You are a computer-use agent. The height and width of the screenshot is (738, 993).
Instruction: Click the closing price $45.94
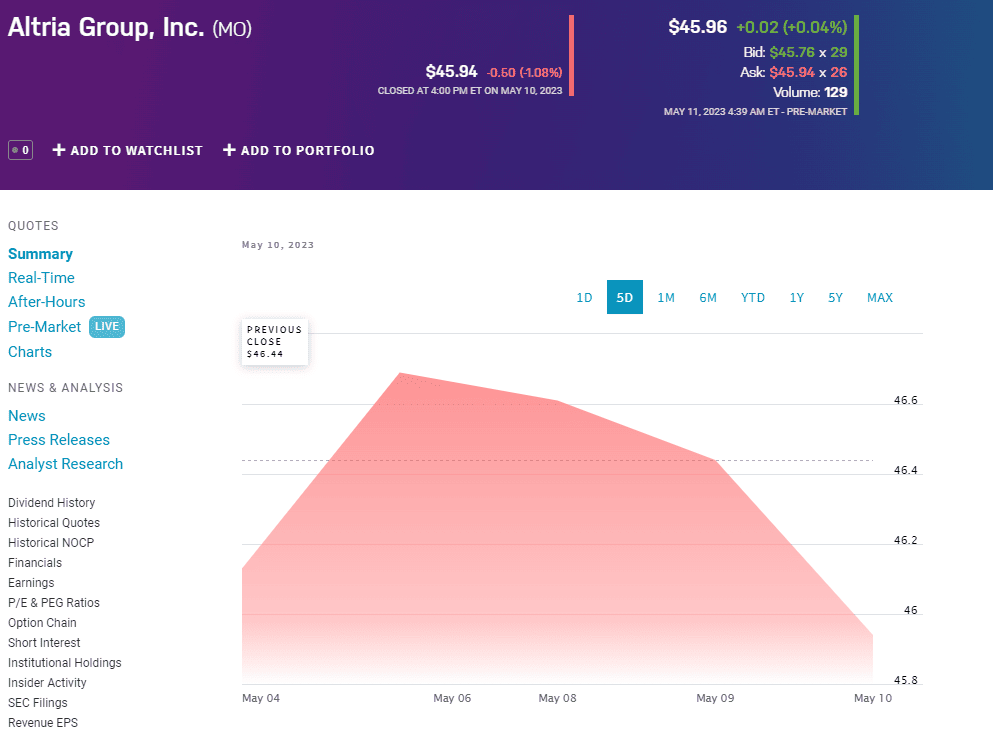452,72
